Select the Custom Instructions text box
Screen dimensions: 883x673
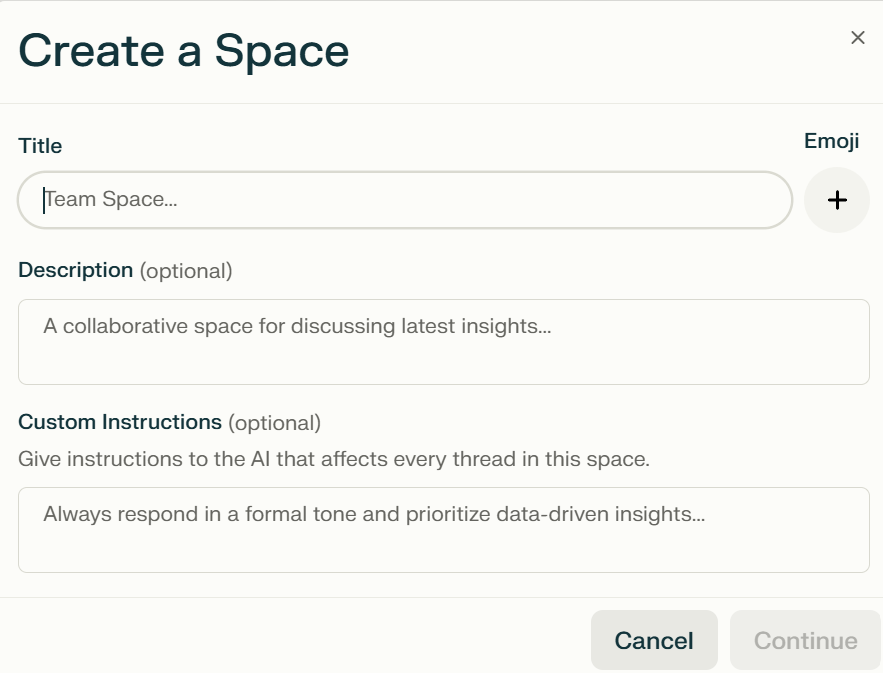[x=444, y=530]
